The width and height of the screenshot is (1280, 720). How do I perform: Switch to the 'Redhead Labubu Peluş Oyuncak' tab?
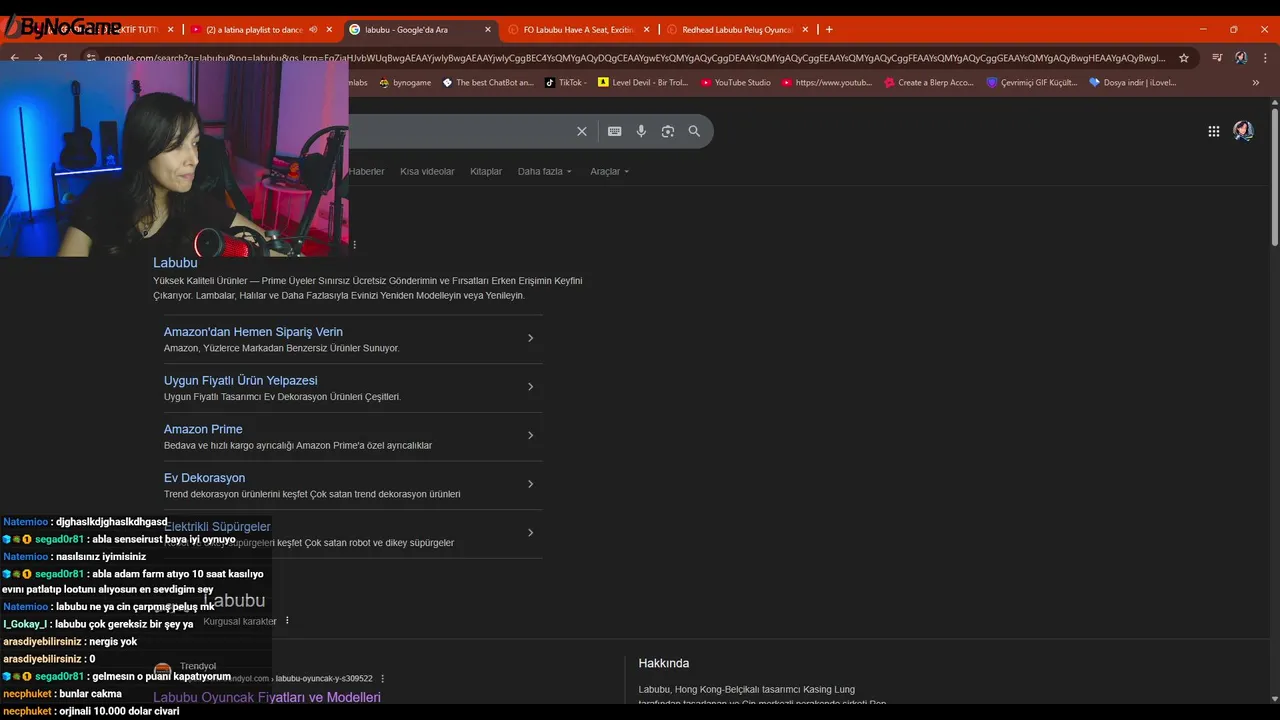pos(737,30)
